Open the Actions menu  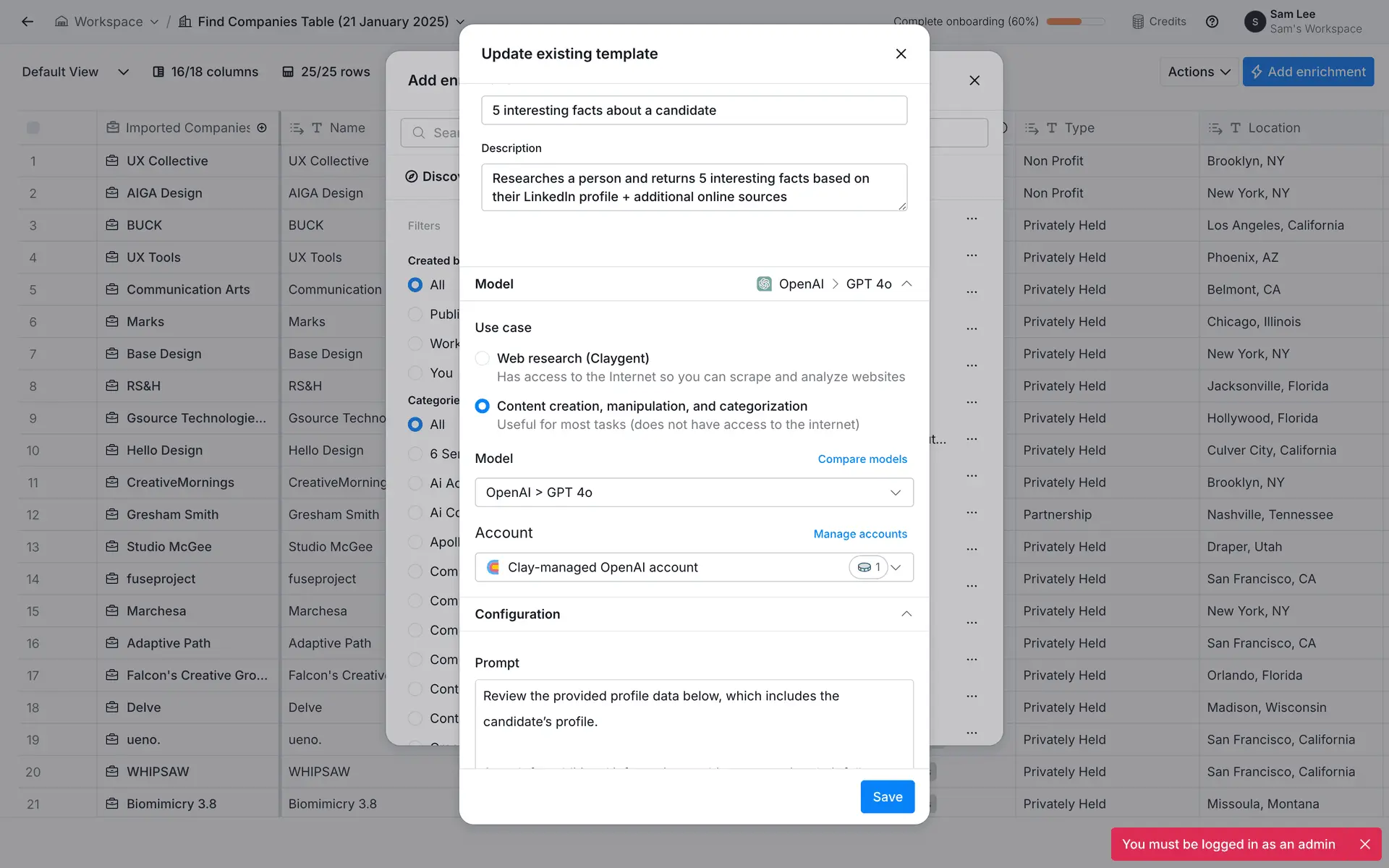[x=1199, y=72]
